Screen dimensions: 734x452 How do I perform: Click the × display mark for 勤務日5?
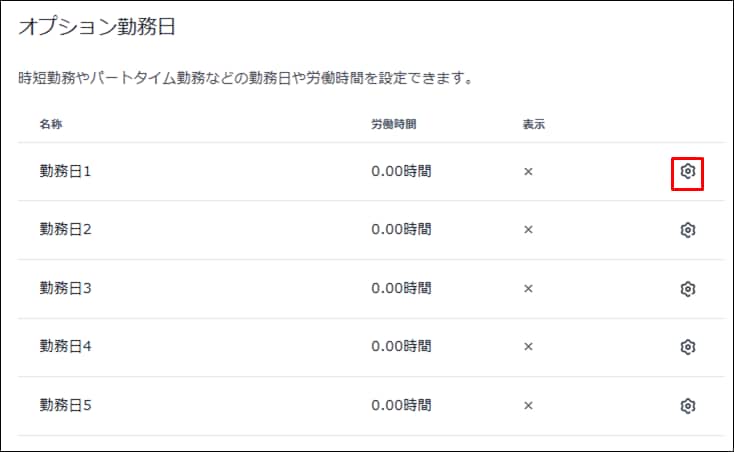pos(528,406)
